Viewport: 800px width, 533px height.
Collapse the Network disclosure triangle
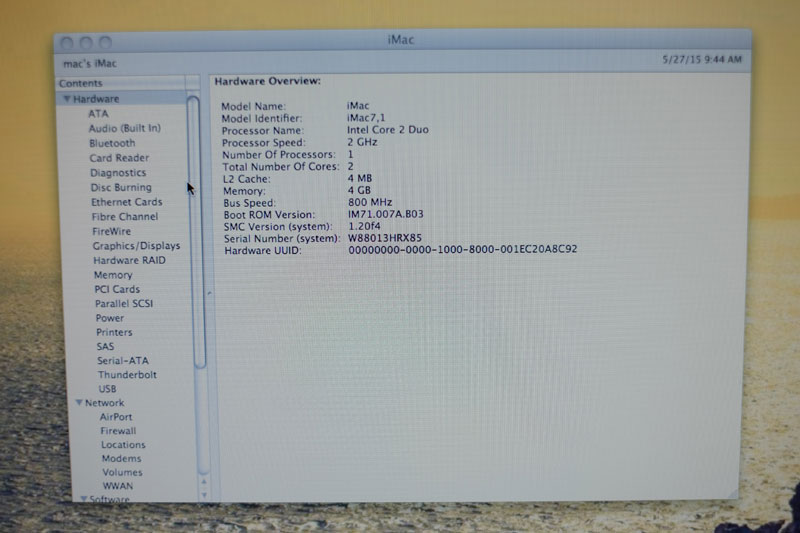[79, 403]
